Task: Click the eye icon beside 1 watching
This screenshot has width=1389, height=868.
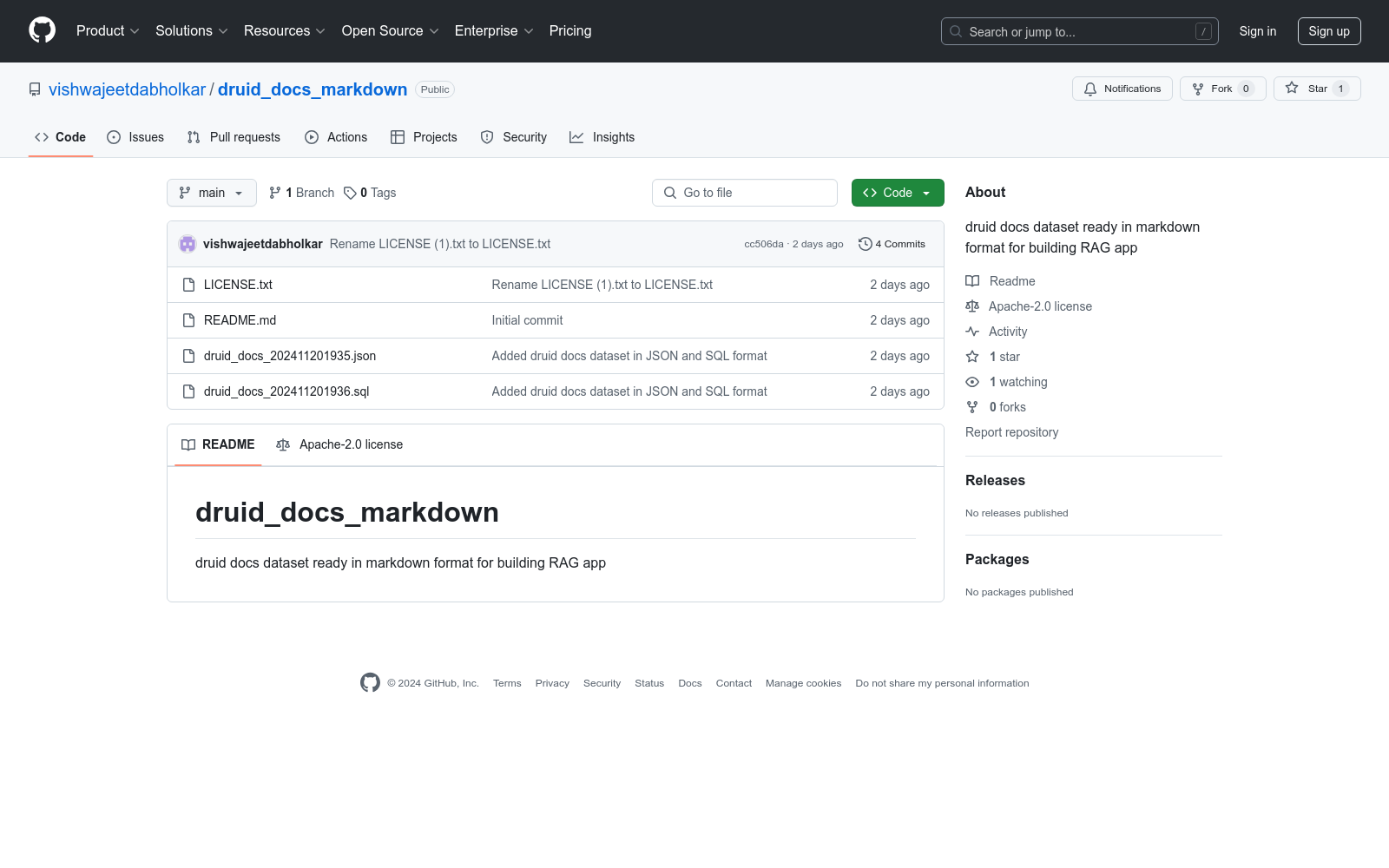Action: click(972, 382)
